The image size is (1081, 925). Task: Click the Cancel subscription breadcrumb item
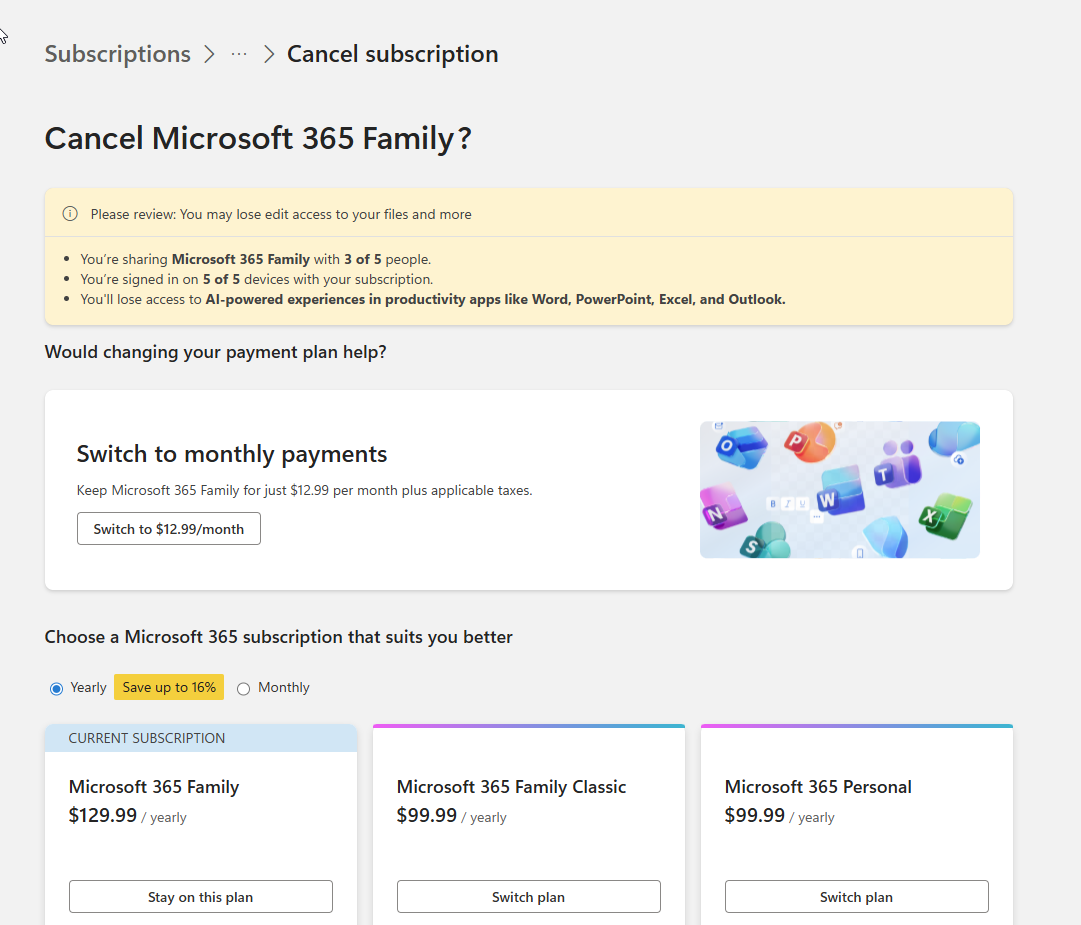pos(392,54)
